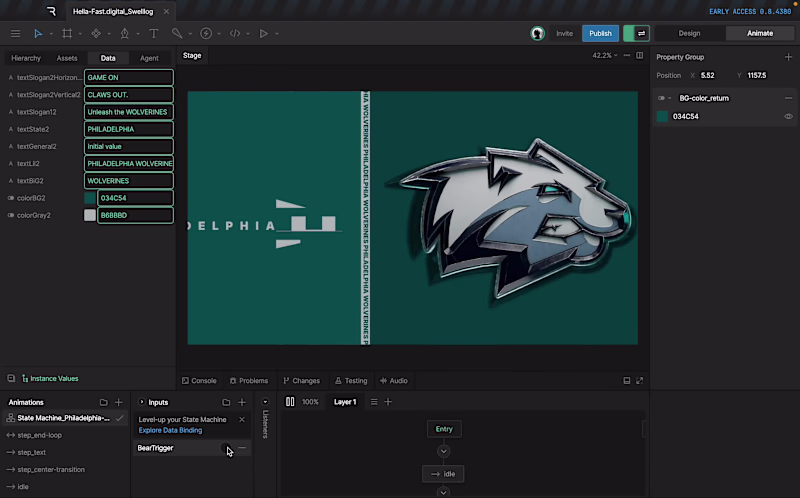
Task: Switch to the Assets tab
Action: point(67,58)
